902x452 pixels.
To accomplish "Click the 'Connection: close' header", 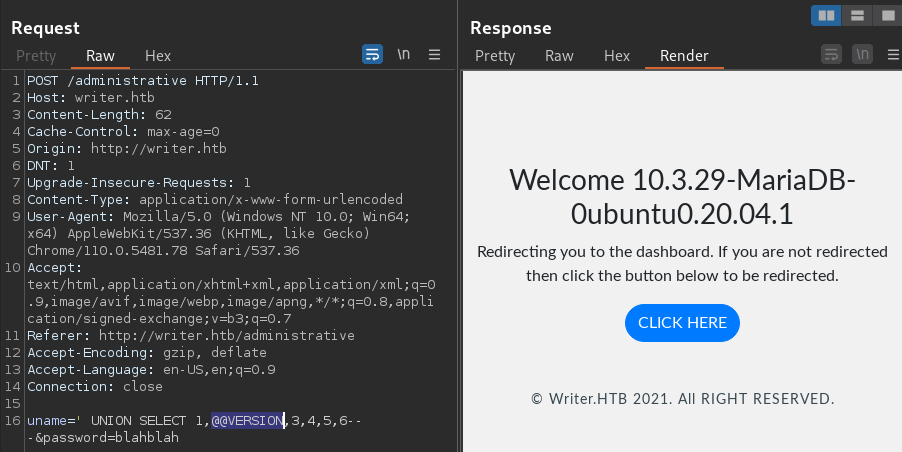I will [95, 386].
